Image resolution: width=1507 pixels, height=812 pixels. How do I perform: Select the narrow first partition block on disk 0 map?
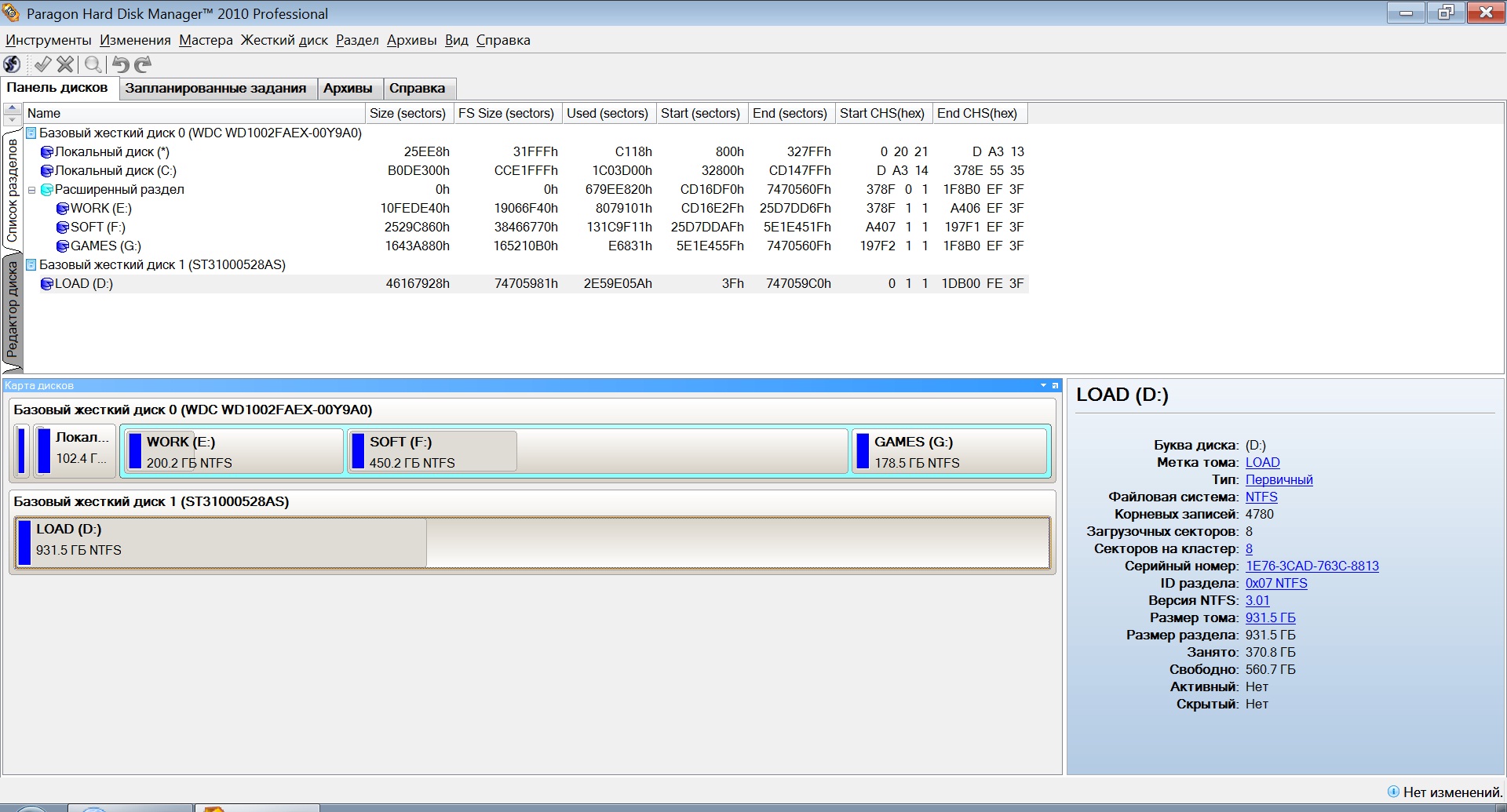pos(22,451)
